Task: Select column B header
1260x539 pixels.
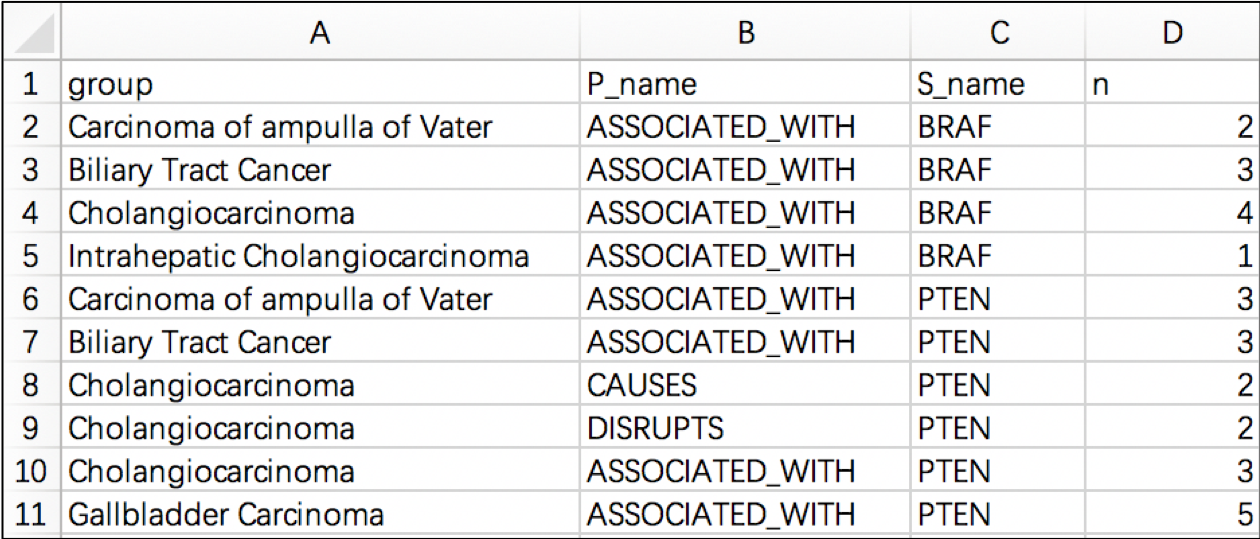Action: pyautogui.click(x=744, y=33)
